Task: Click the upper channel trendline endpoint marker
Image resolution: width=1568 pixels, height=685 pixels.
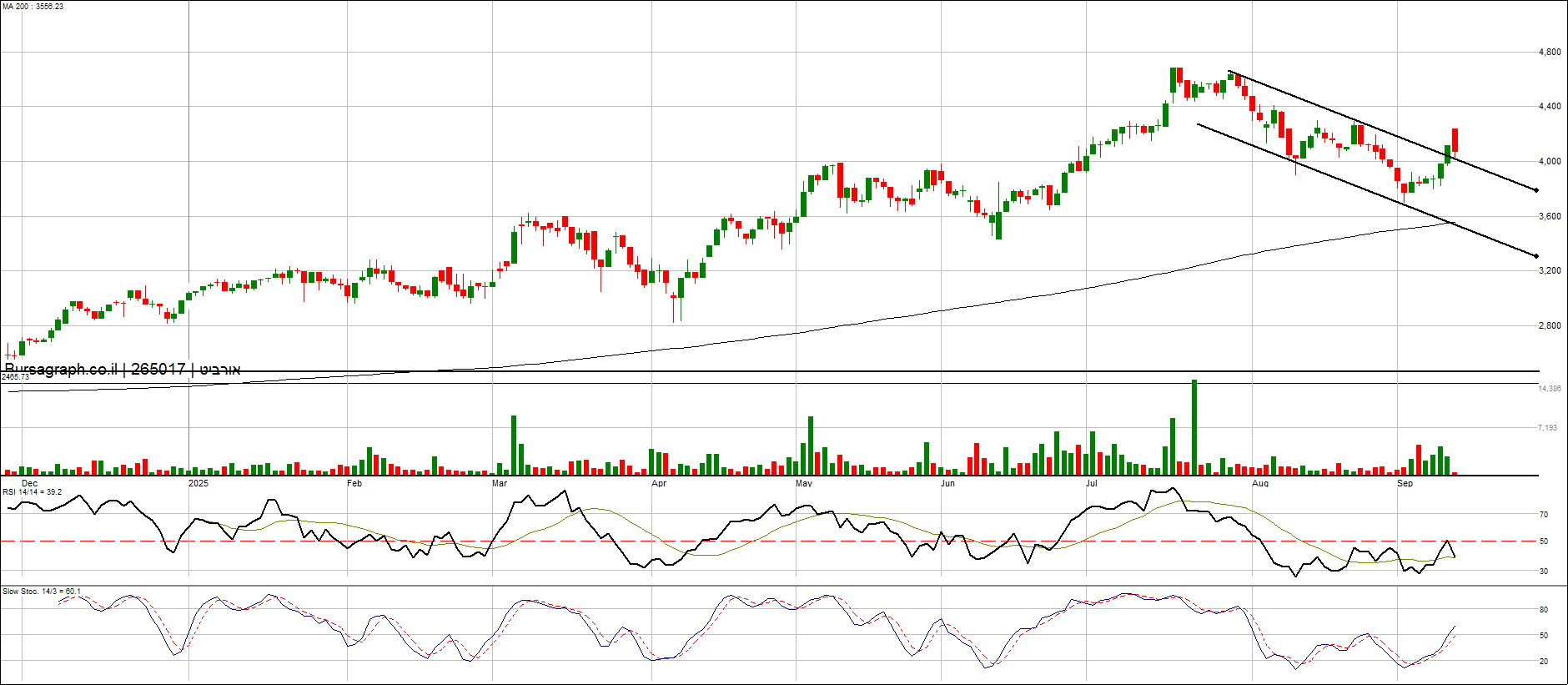Action: 1536,190
